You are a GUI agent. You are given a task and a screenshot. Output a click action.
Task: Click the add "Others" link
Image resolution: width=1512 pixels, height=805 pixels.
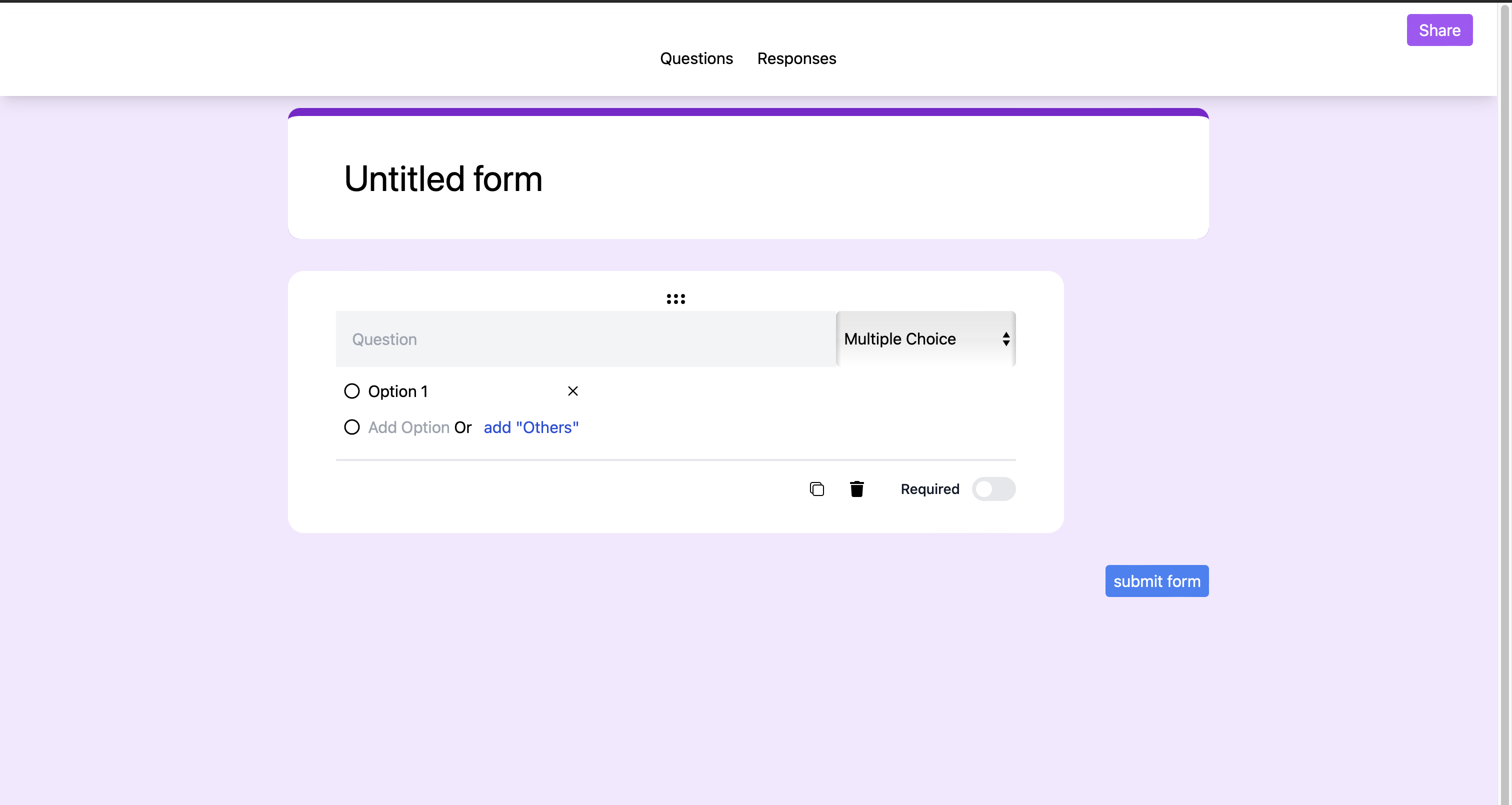[x=529, y=427]
